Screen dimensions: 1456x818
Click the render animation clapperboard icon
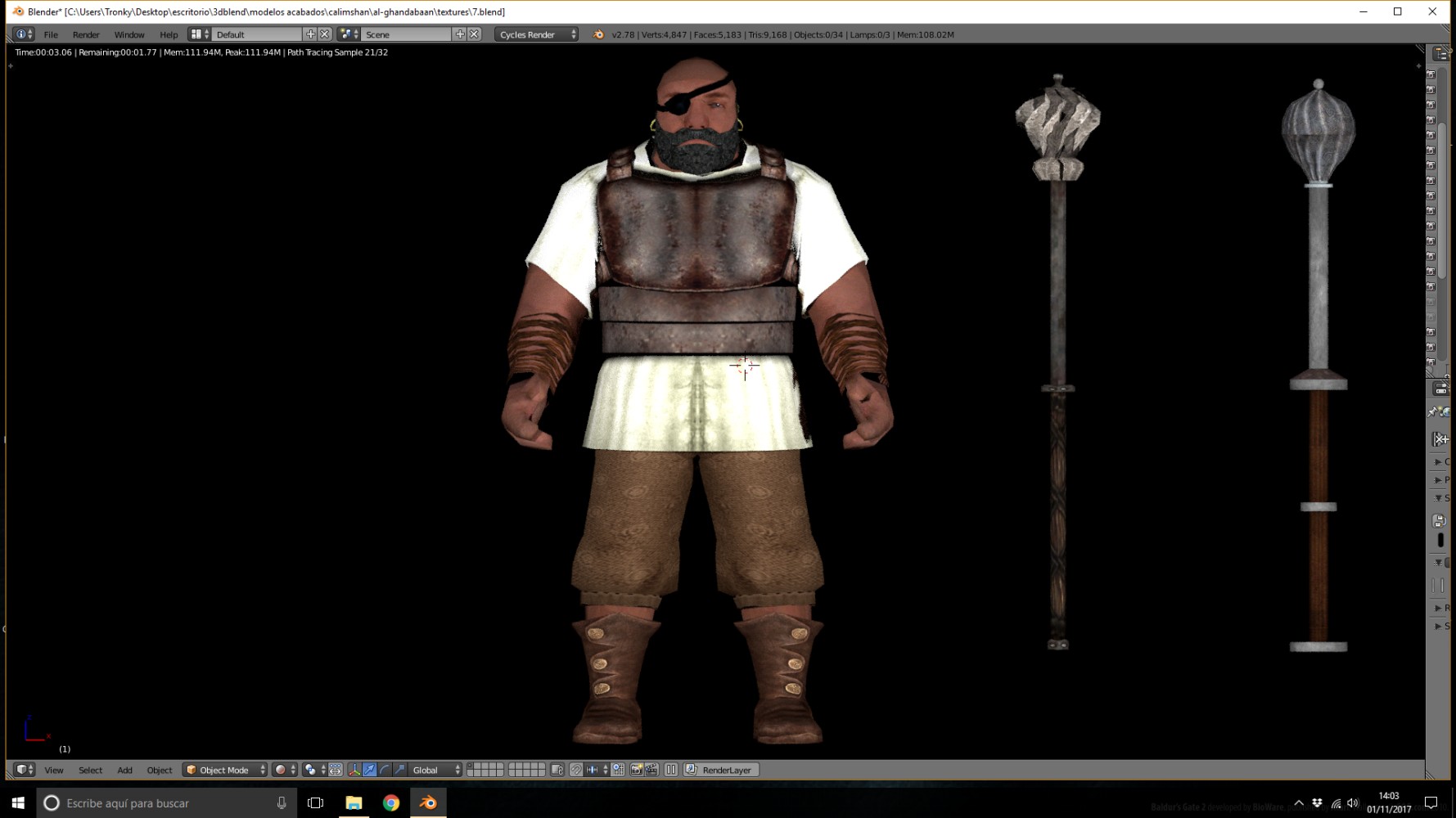651,770
